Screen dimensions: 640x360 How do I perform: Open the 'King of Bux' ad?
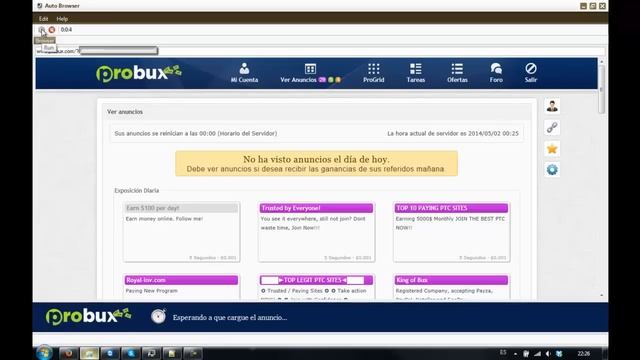pyautogui.click(x=451, y=287)
